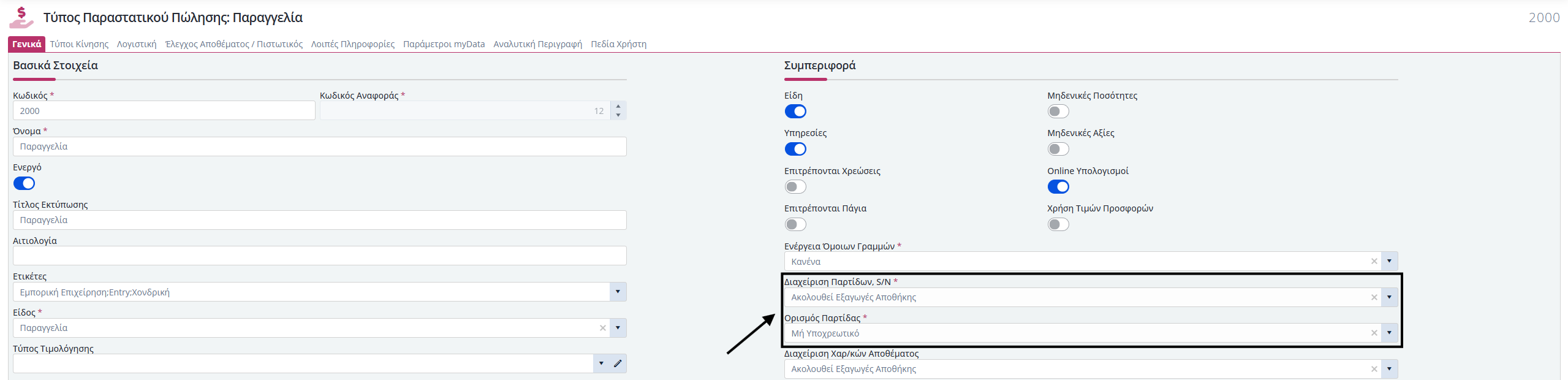Clear the Είδος field with X icon
Viewport: 1568px width, 380px height.
pyautogui.click(x=602, y=328)
